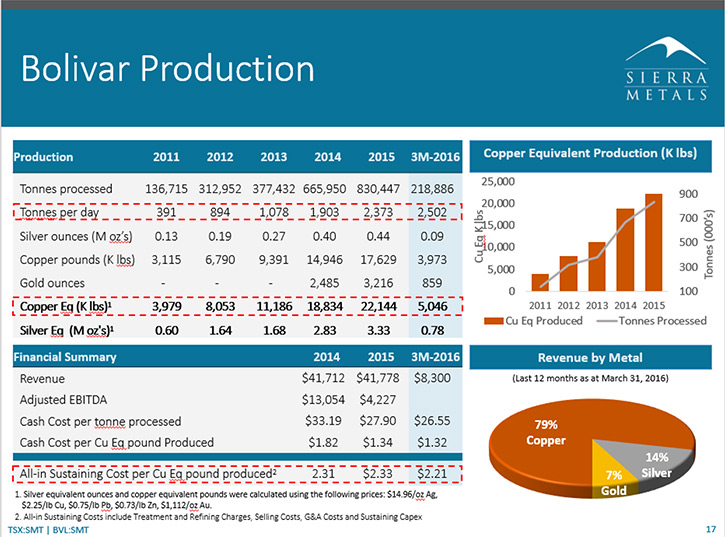Click the Sierra Metals logo
This screenshot has width=725, height=537.
[x=666, y=68]
